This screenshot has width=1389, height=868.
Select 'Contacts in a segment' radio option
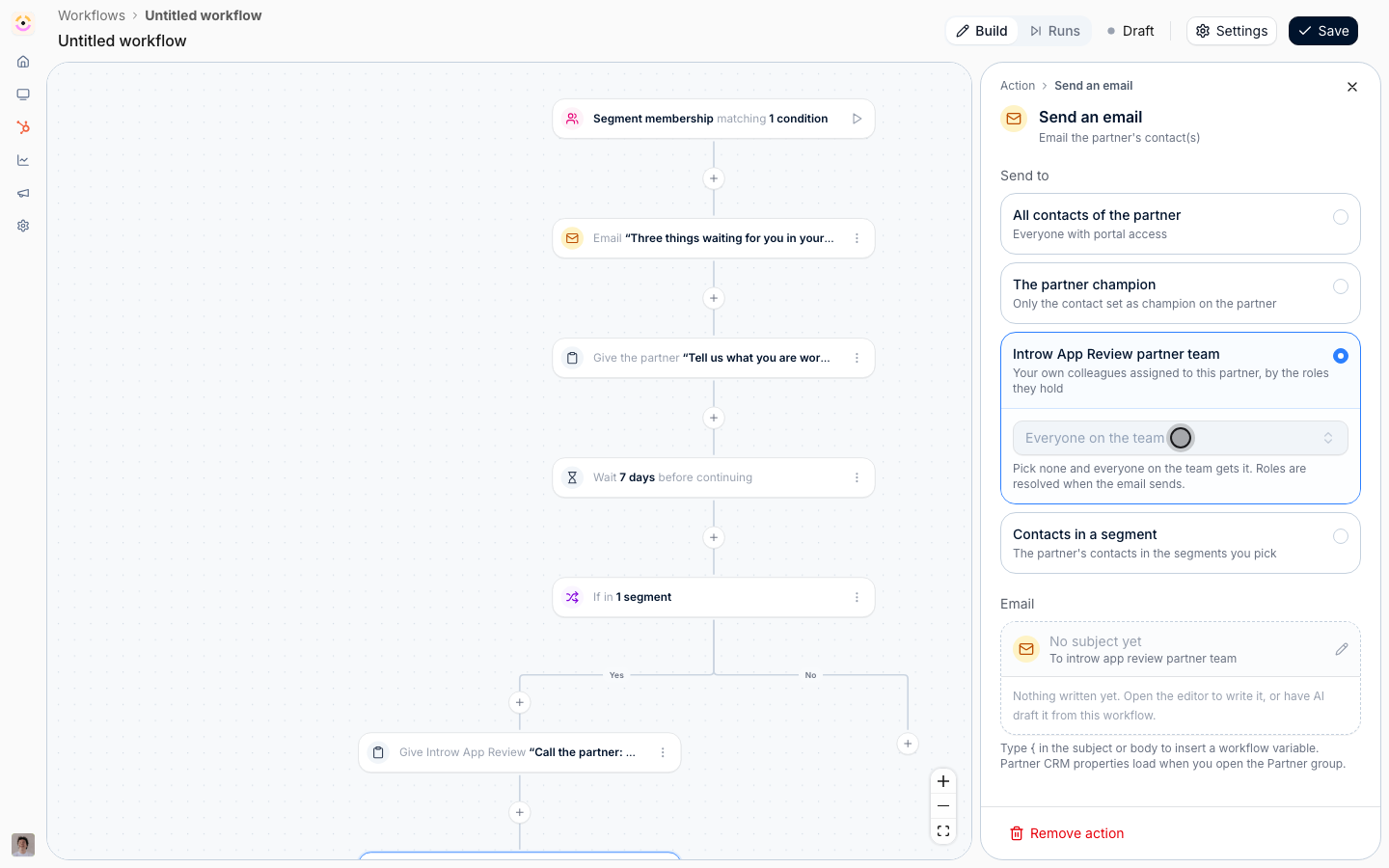tap(1341, 536)
